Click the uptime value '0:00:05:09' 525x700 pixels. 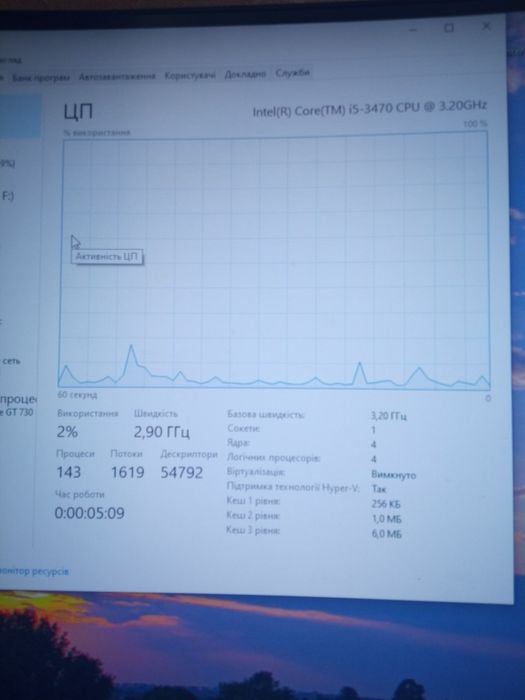click(89, 513)
